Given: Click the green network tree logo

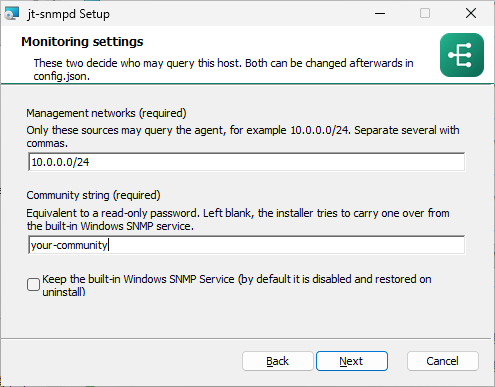Looking at the screenshot, I should tap(462, 55).
